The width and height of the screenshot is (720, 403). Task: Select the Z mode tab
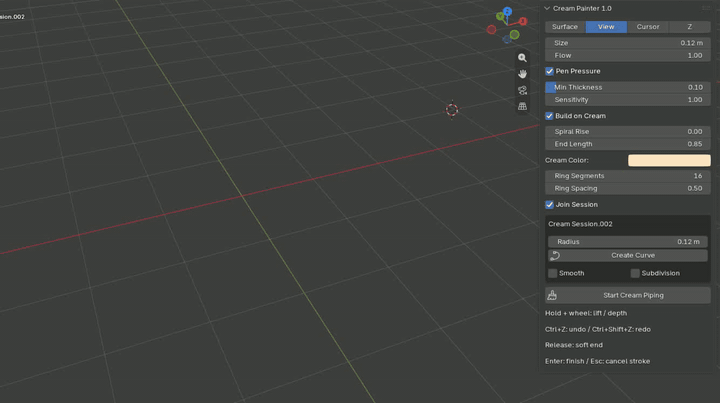point(690,27)
